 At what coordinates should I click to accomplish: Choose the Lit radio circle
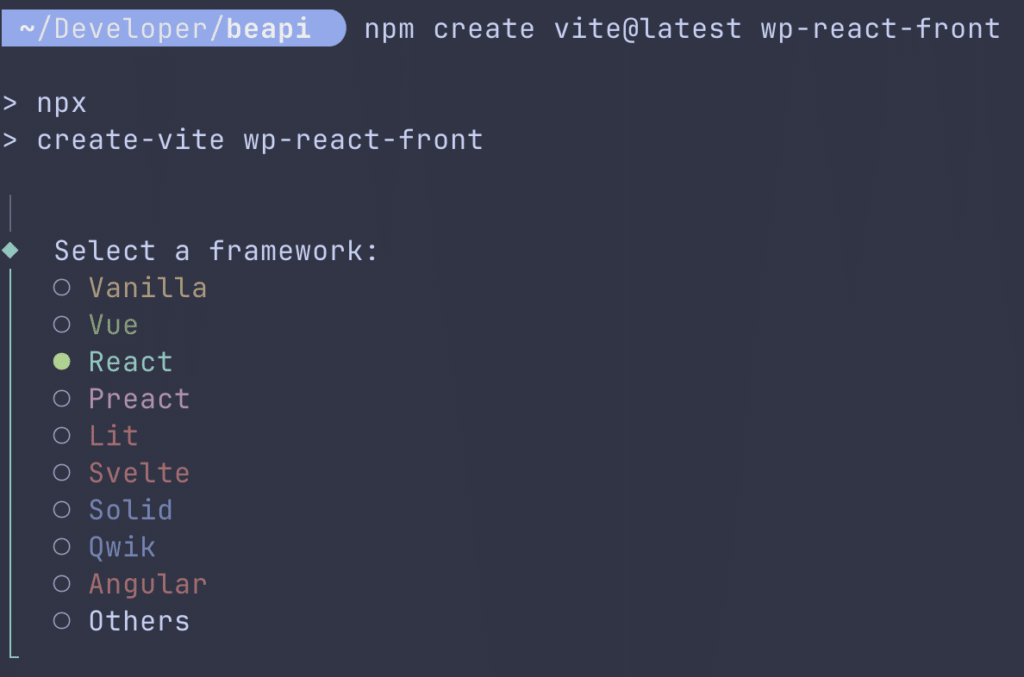[x=62, y=435]
